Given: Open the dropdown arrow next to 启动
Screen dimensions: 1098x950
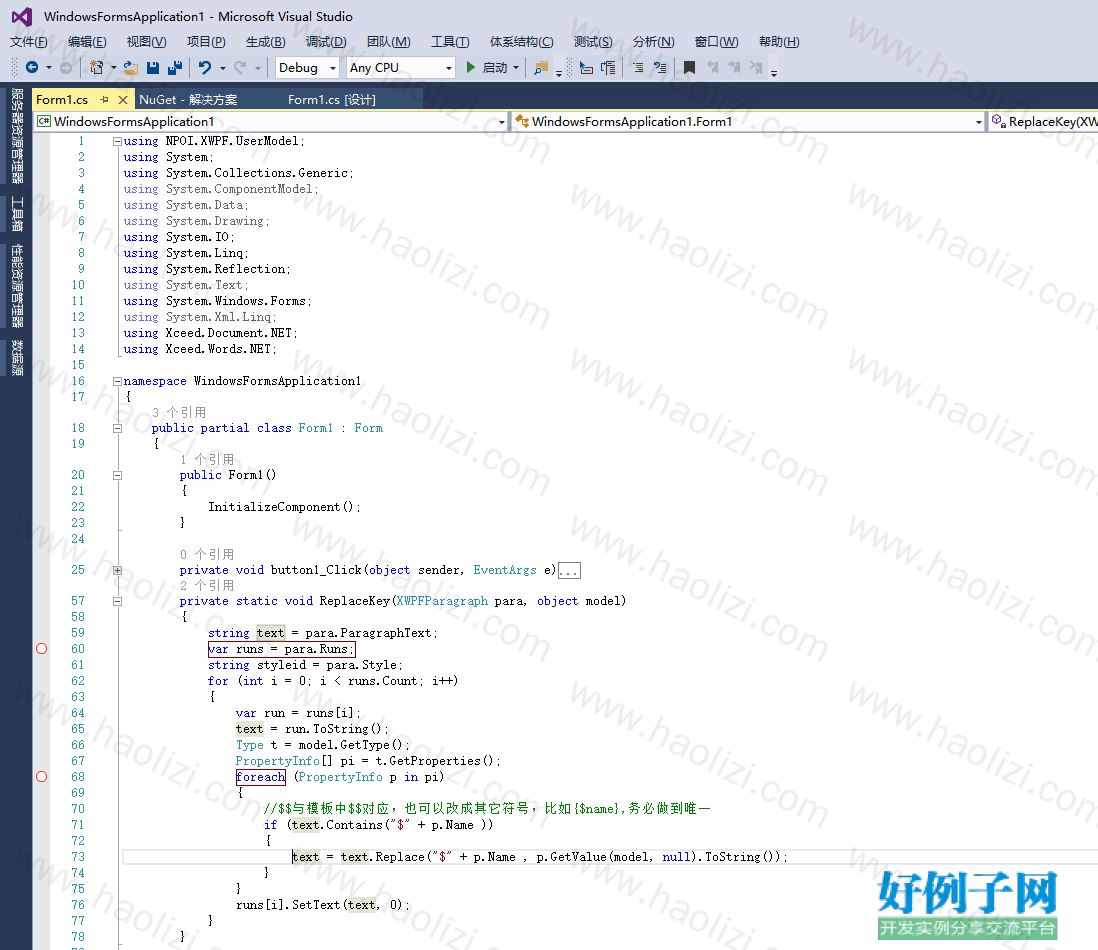Looking at the screenshot, I should 516,67.
